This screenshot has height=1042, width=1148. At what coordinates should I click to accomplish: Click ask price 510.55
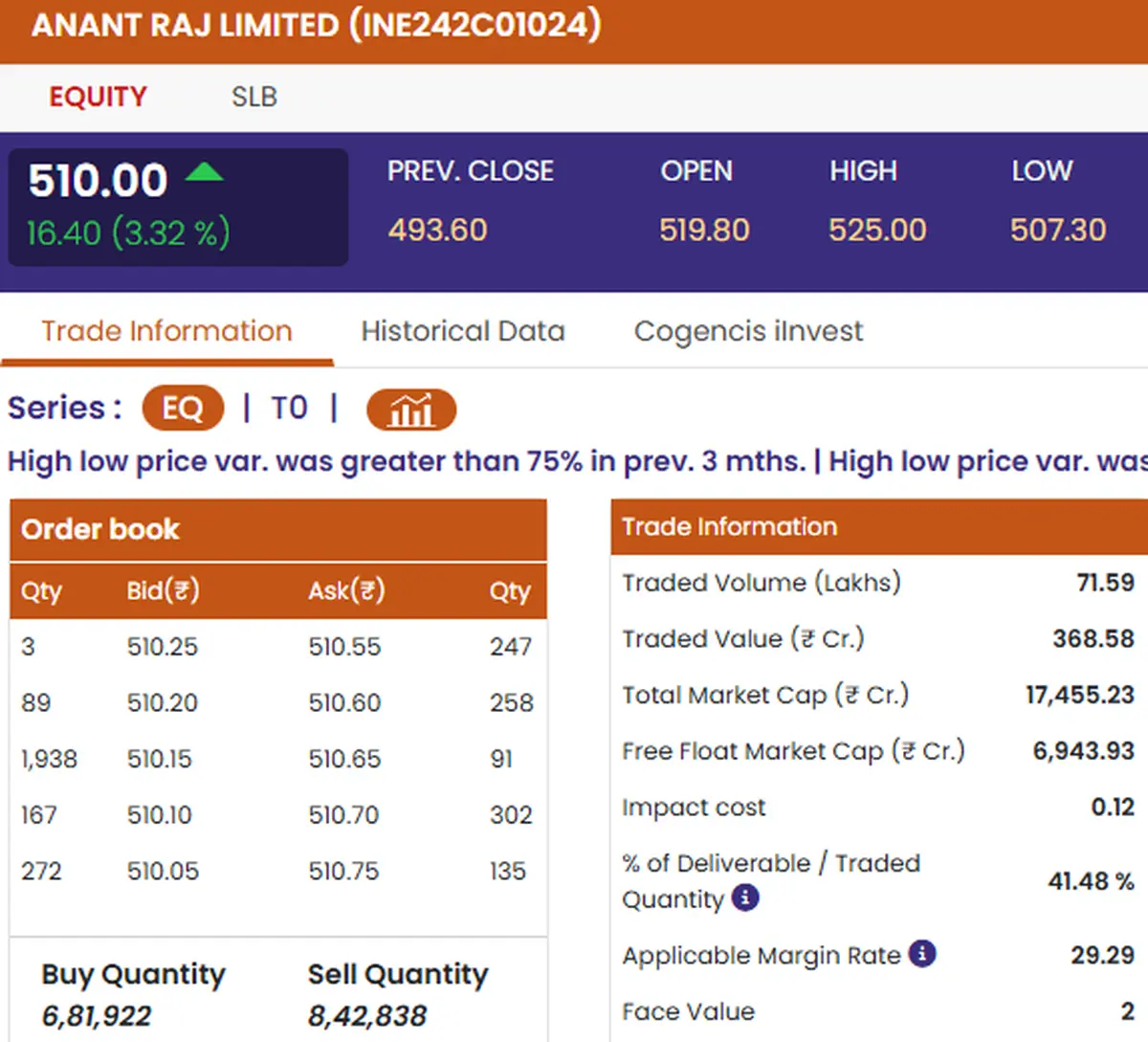click(x=344, y=647)
